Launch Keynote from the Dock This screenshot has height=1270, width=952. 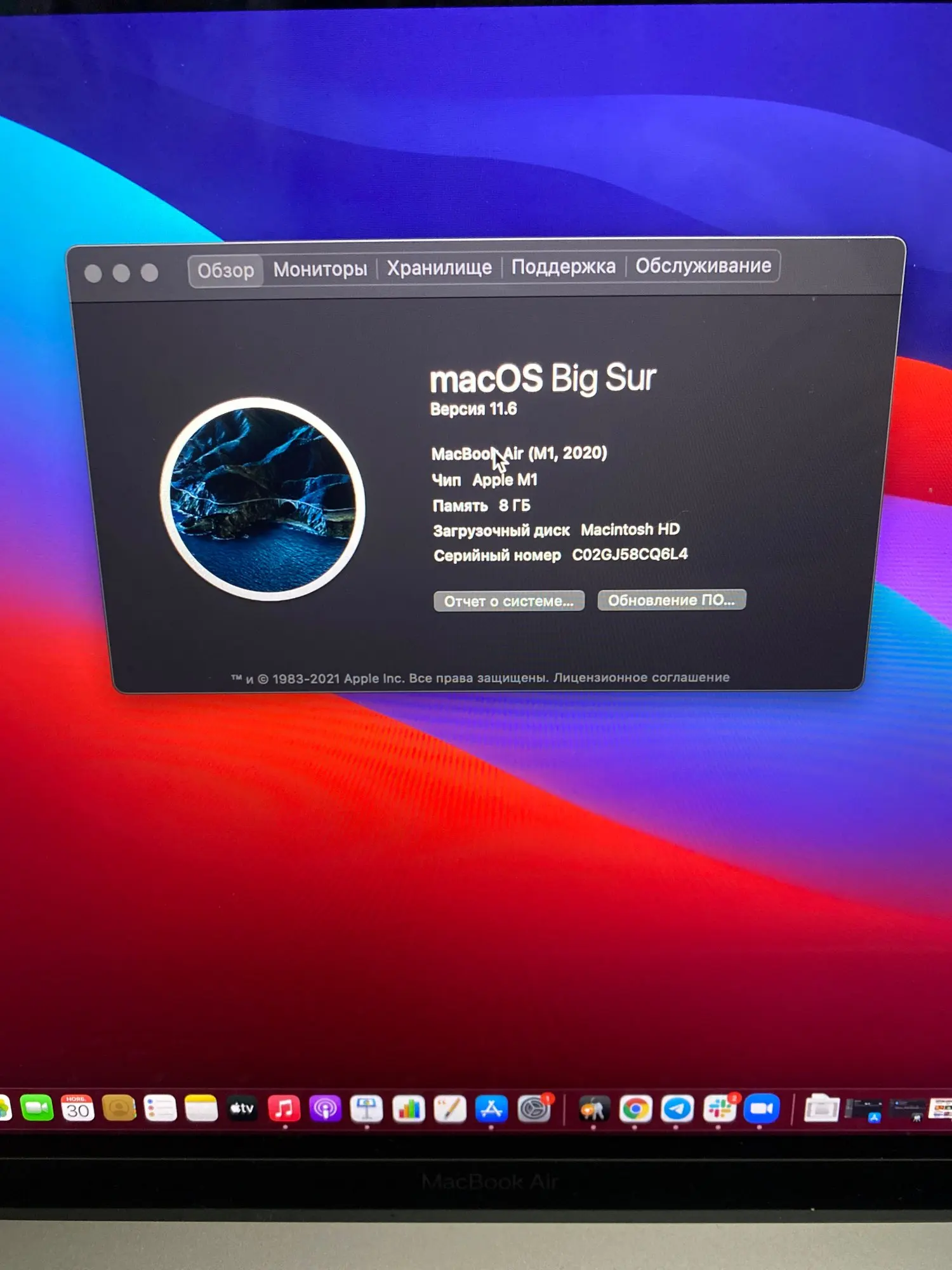pyautogui.click(x=366, y=1109)
